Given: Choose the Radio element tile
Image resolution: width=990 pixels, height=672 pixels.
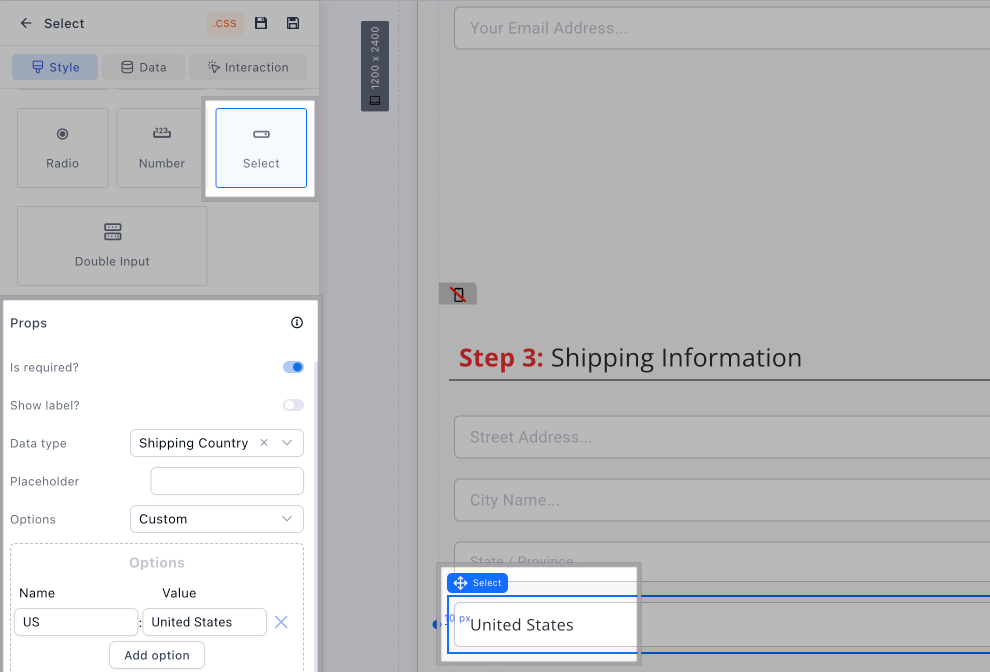Looking at the screenshot, I should click(x=62, y=148).
